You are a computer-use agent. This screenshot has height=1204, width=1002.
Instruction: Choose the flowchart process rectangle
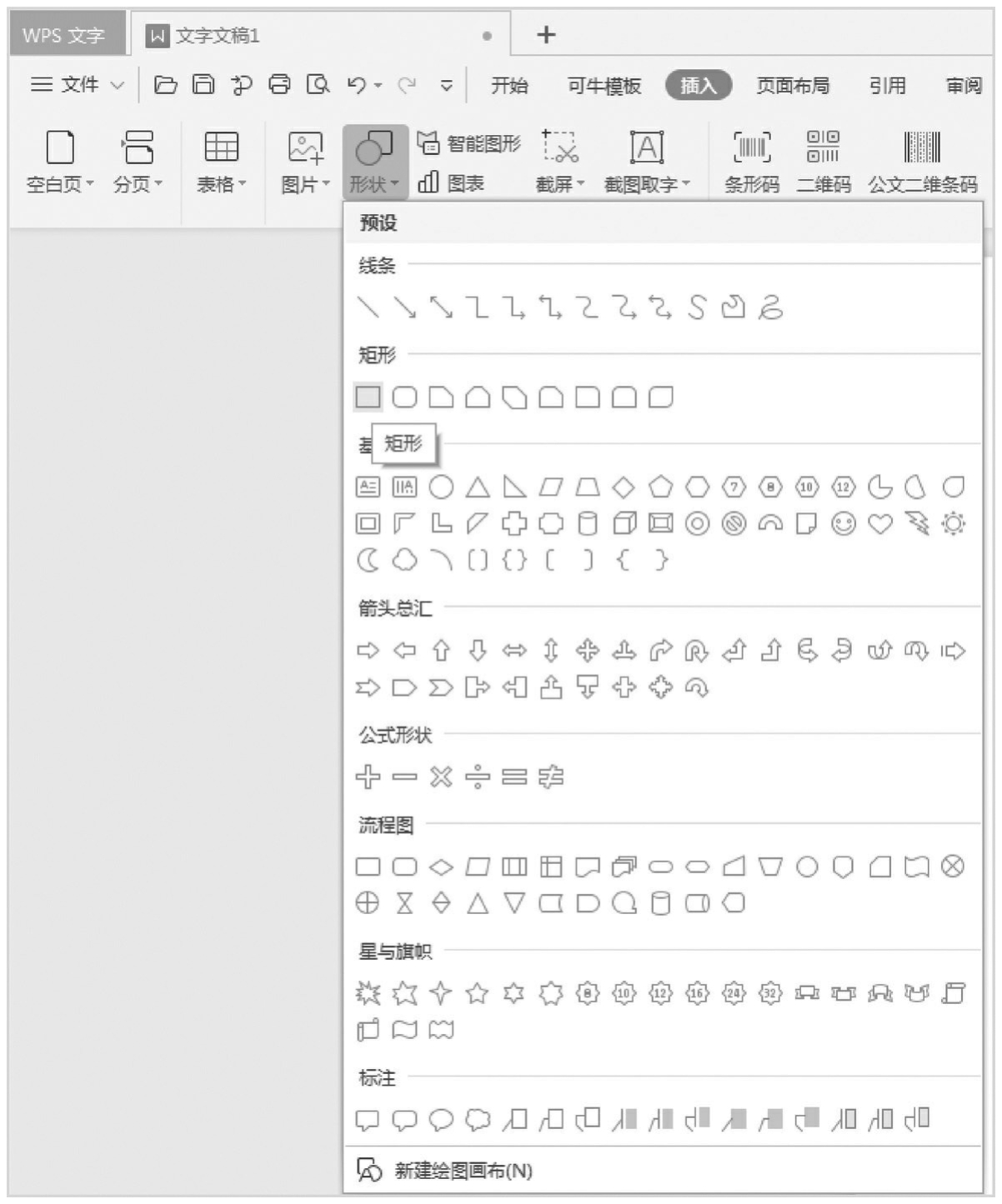[368, 867]
